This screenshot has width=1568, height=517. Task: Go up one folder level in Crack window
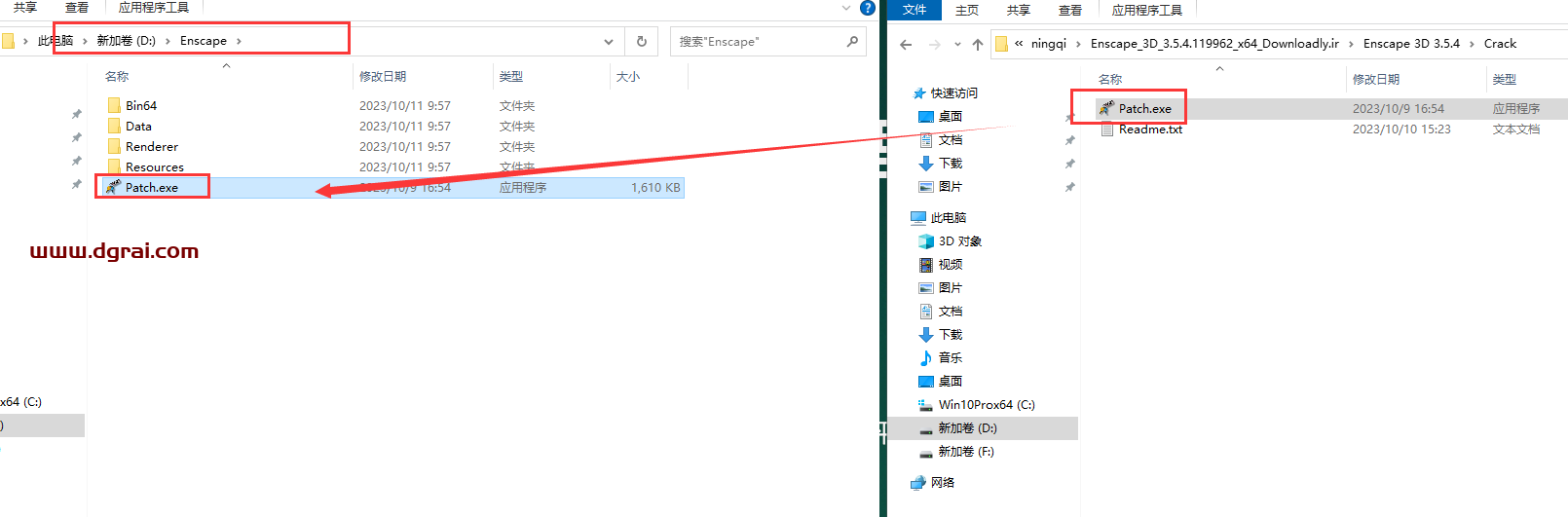978,44
